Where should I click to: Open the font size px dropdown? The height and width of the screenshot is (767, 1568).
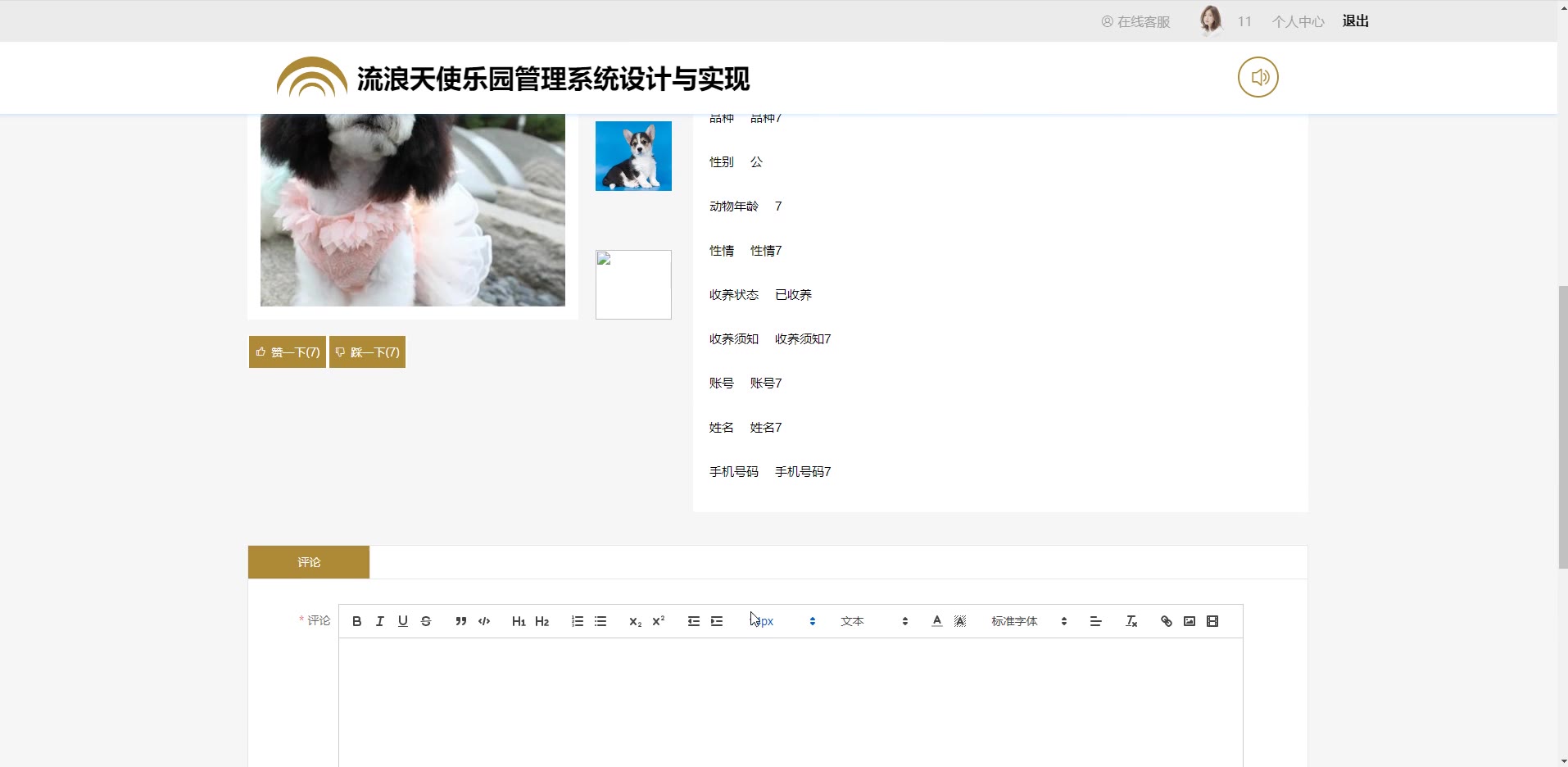tap(782, 621)
